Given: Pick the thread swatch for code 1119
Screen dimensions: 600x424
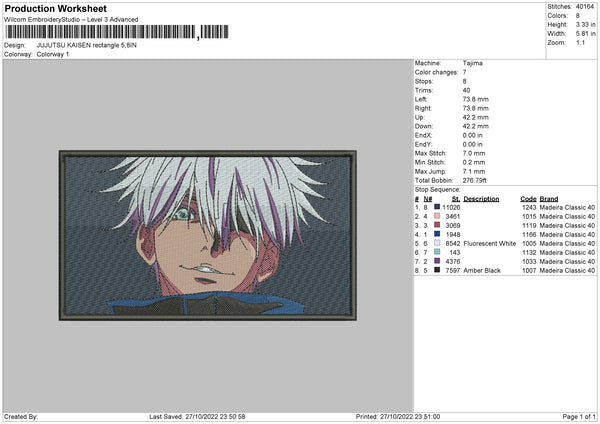Looking at the screenshot, I should (436, 225).
